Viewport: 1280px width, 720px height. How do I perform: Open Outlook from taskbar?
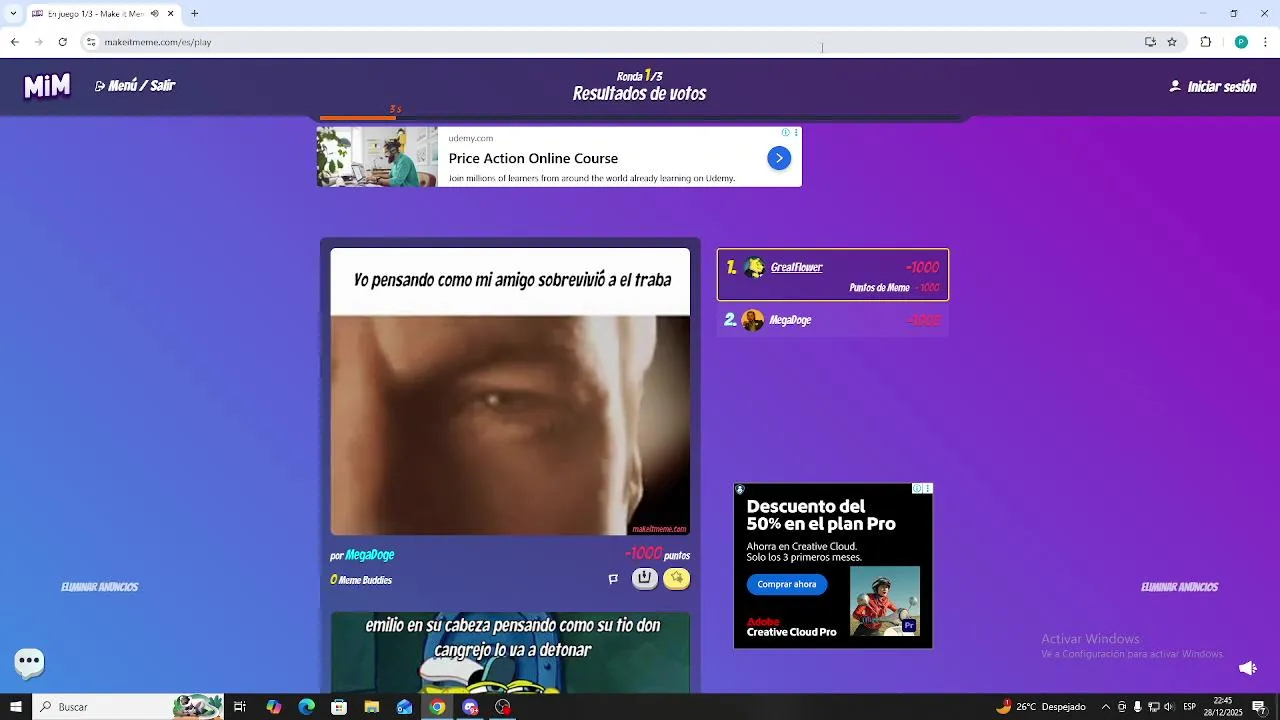click(x=404, y=707)
